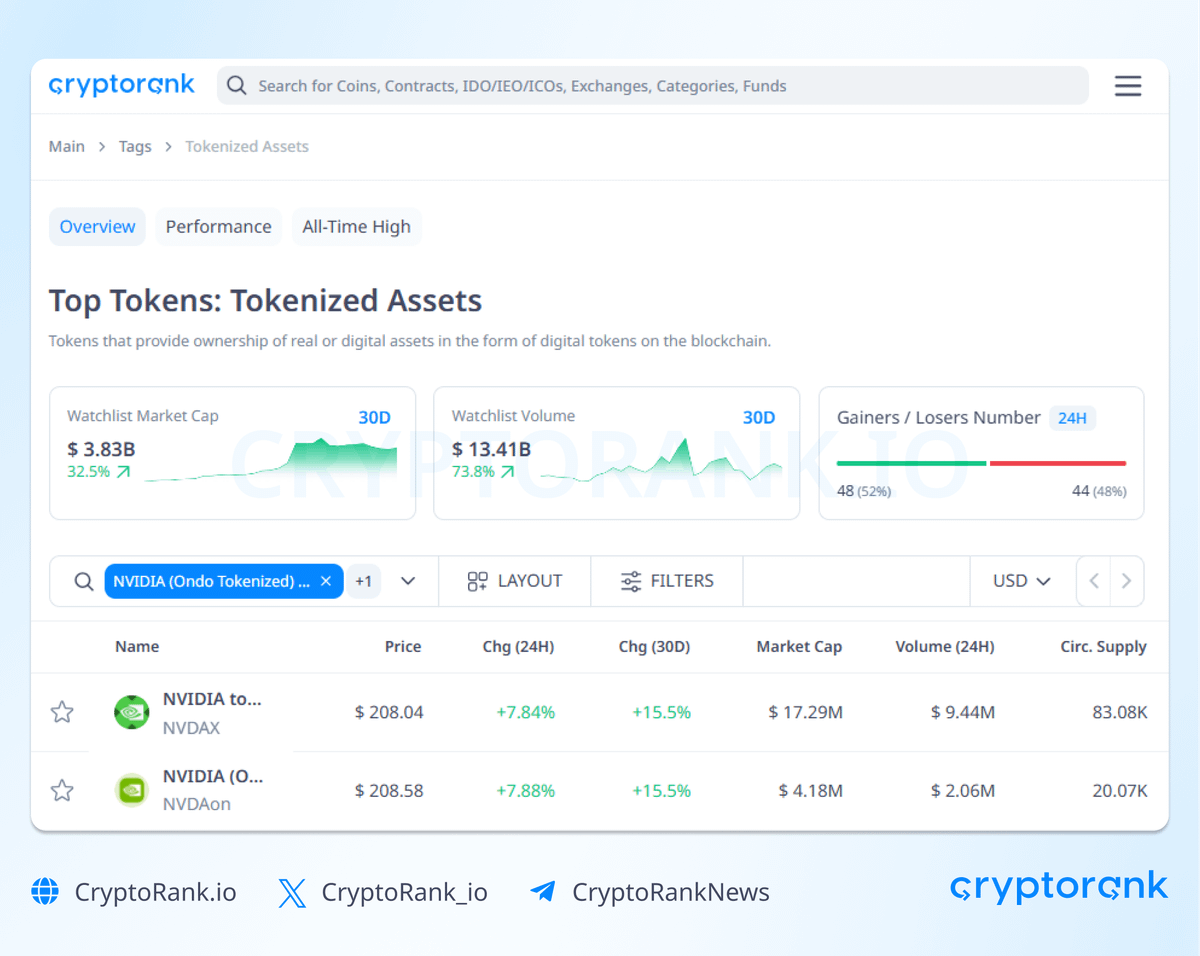The width and height of the screenshot is (1200, 956).
Task: Star the NVDAX token to favorite it
Action: pos(62,712)
